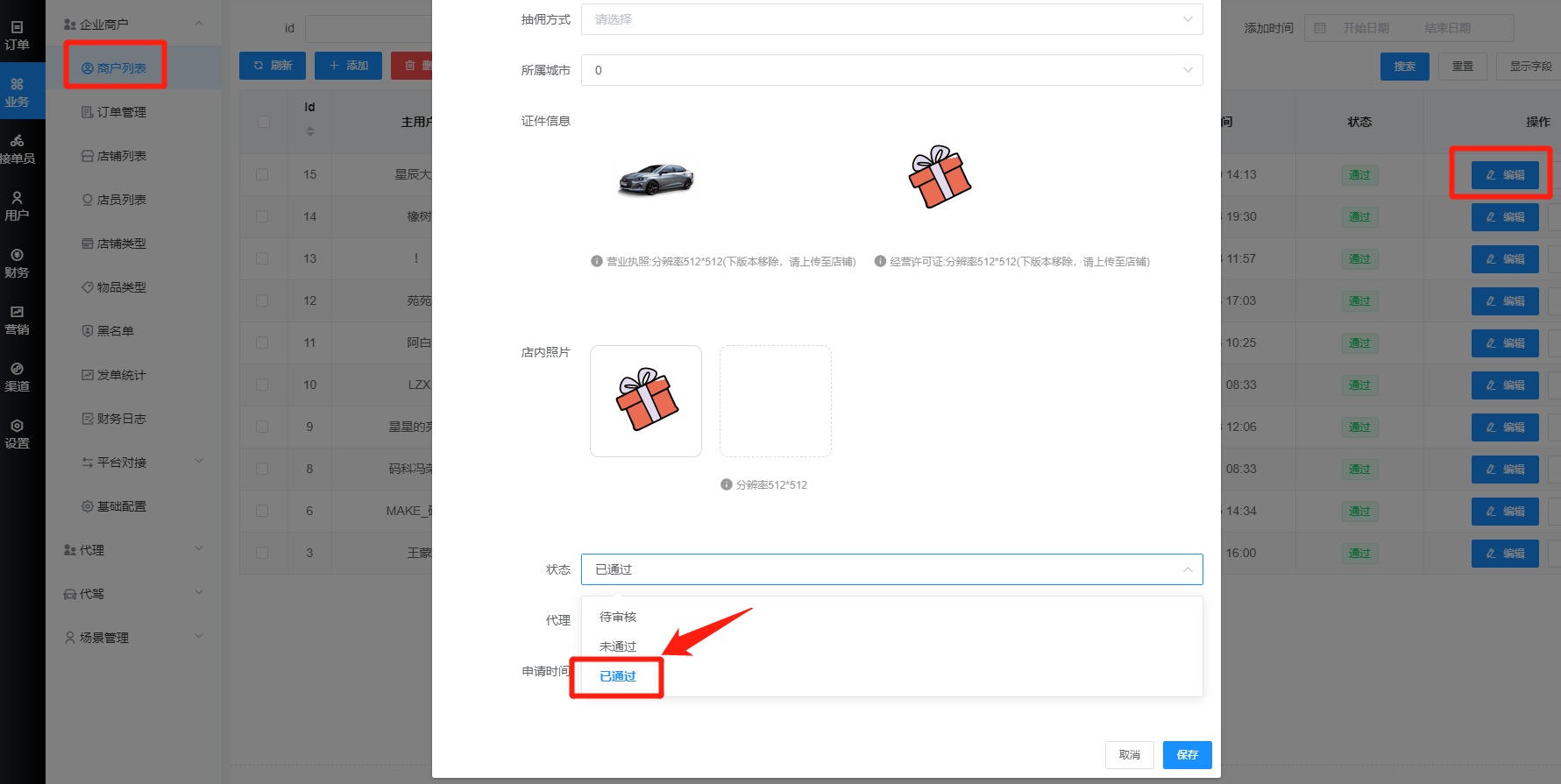Select the checkbox for row Id 12
The height and width of the screenshot is (784, 1561).
pyautogui.click(x=262, y=300)
